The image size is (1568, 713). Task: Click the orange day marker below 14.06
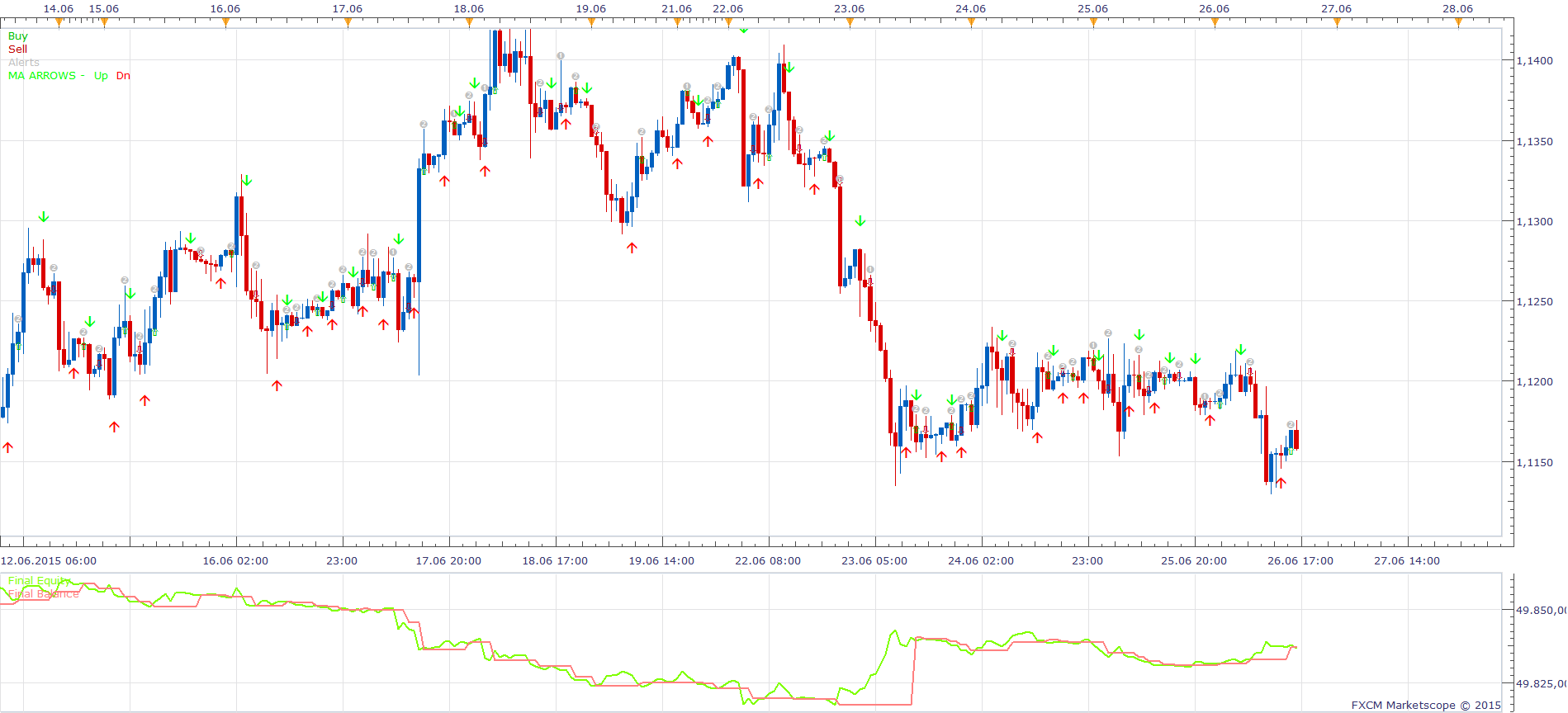[x=59, y=22]
